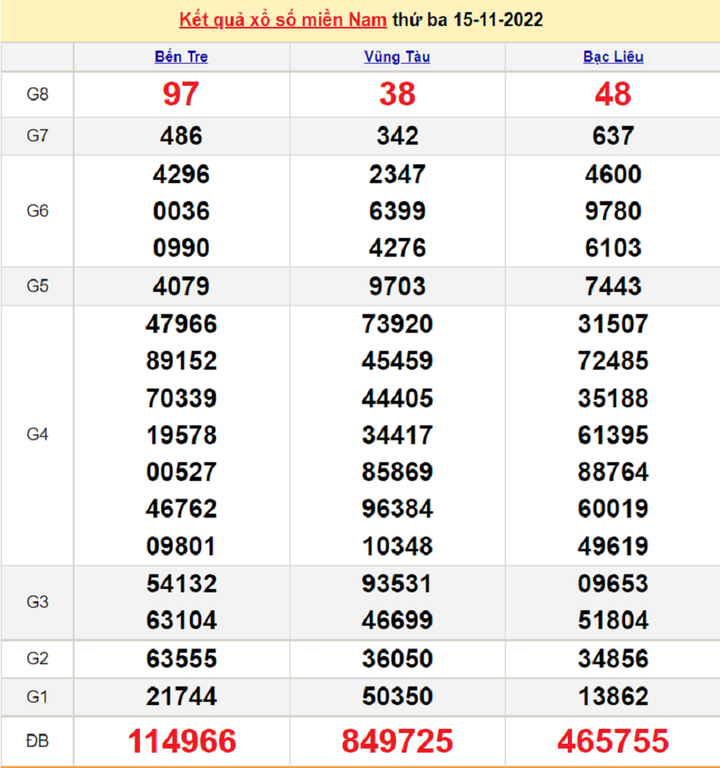The image size is (720, 768).
Task: Click the Bạc Liêu G8 number 48
Action: pos(613,94)
